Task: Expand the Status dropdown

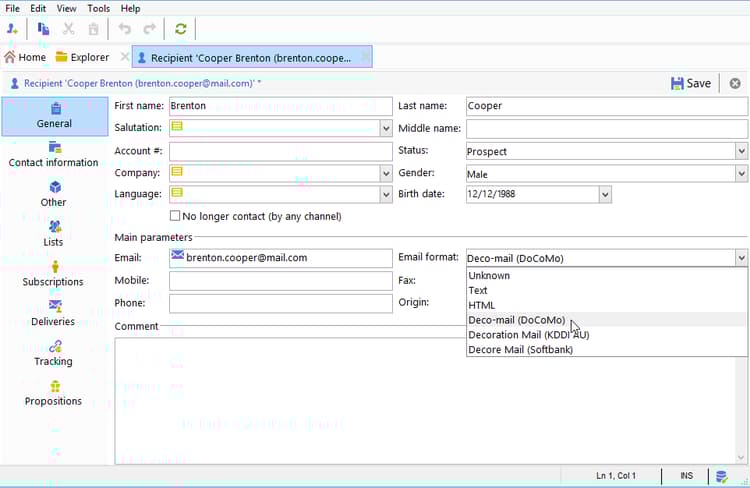Action: [x=741, y=152]
